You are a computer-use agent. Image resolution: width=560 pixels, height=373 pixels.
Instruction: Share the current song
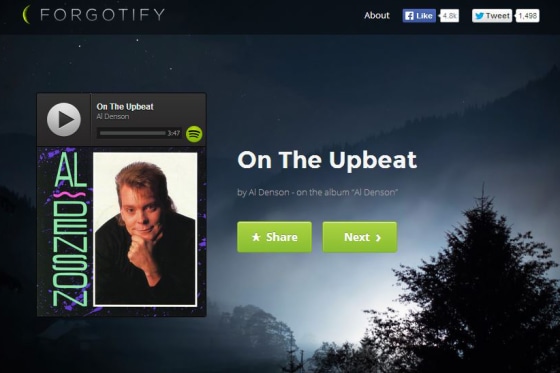pos(274,237)
